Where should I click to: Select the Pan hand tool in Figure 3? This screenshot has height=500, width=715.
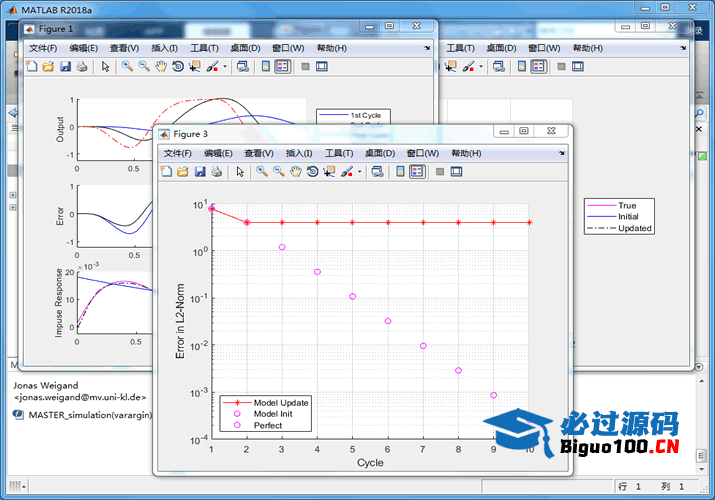[295, 172]
